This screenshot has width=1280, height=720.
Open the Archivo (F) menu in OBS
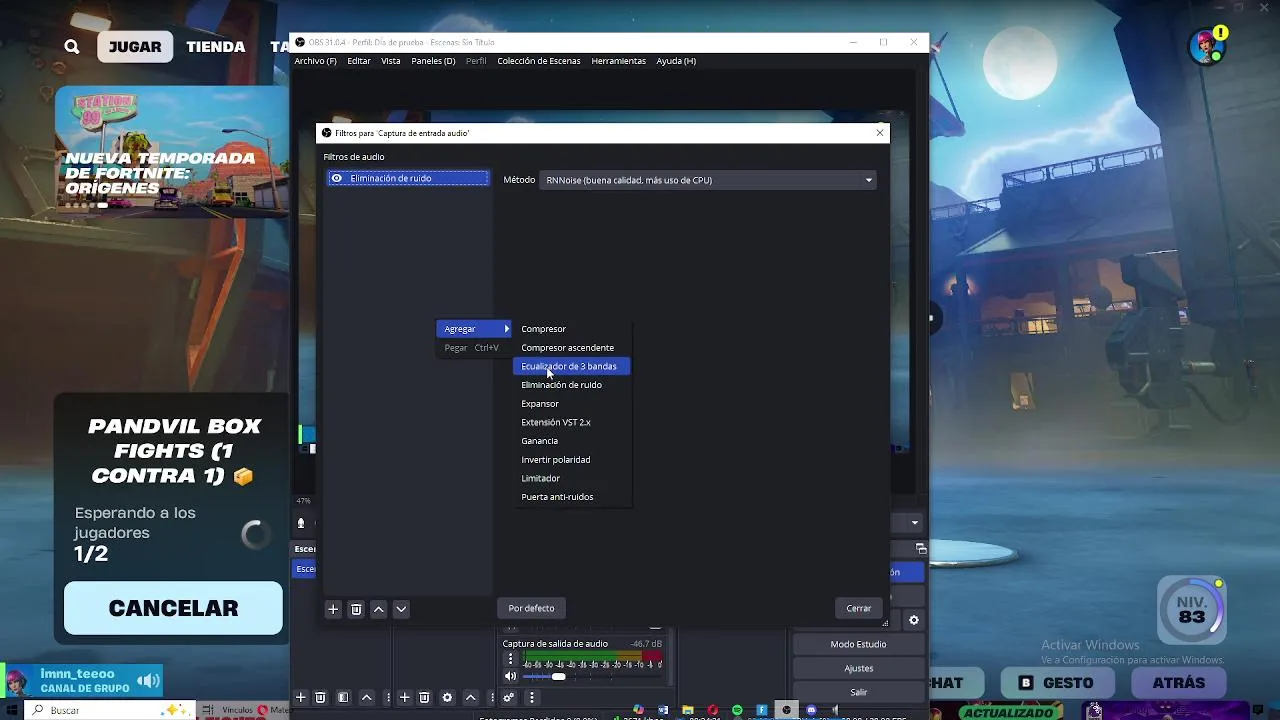click(x=315, y=61)
